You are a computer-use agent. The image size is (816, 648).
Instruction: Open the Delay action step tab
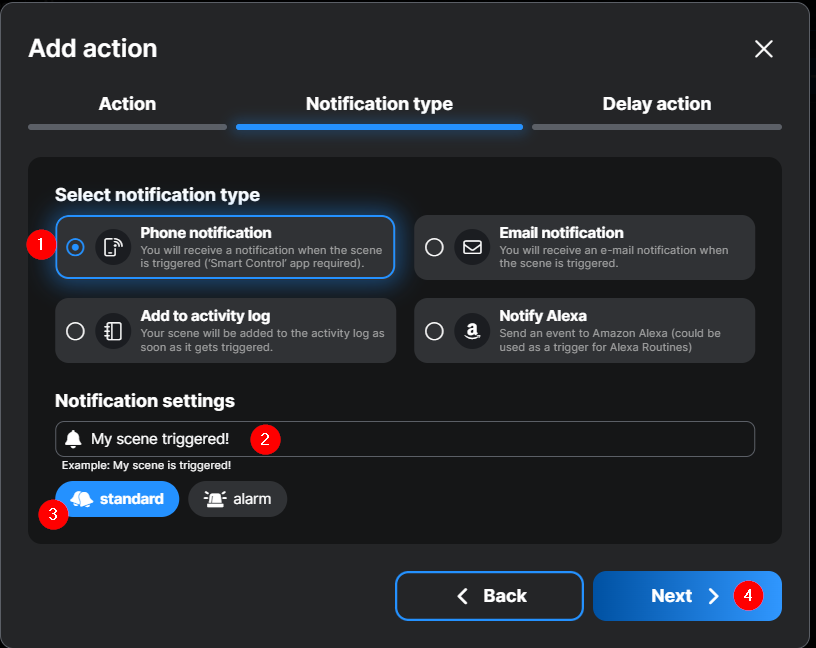tap(656, 104)
